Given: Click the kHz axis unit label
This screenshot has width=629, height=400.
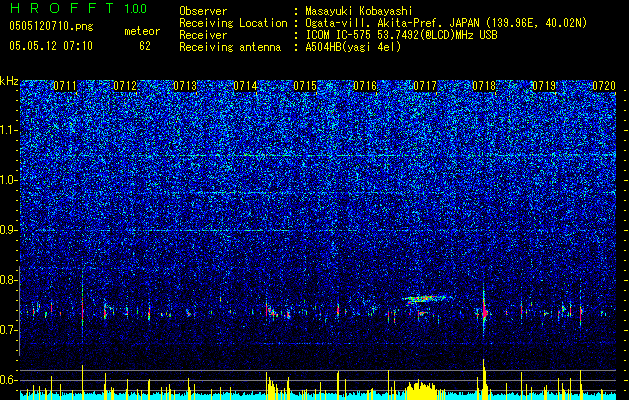Looking at the screenshot, I should point(9,81).
